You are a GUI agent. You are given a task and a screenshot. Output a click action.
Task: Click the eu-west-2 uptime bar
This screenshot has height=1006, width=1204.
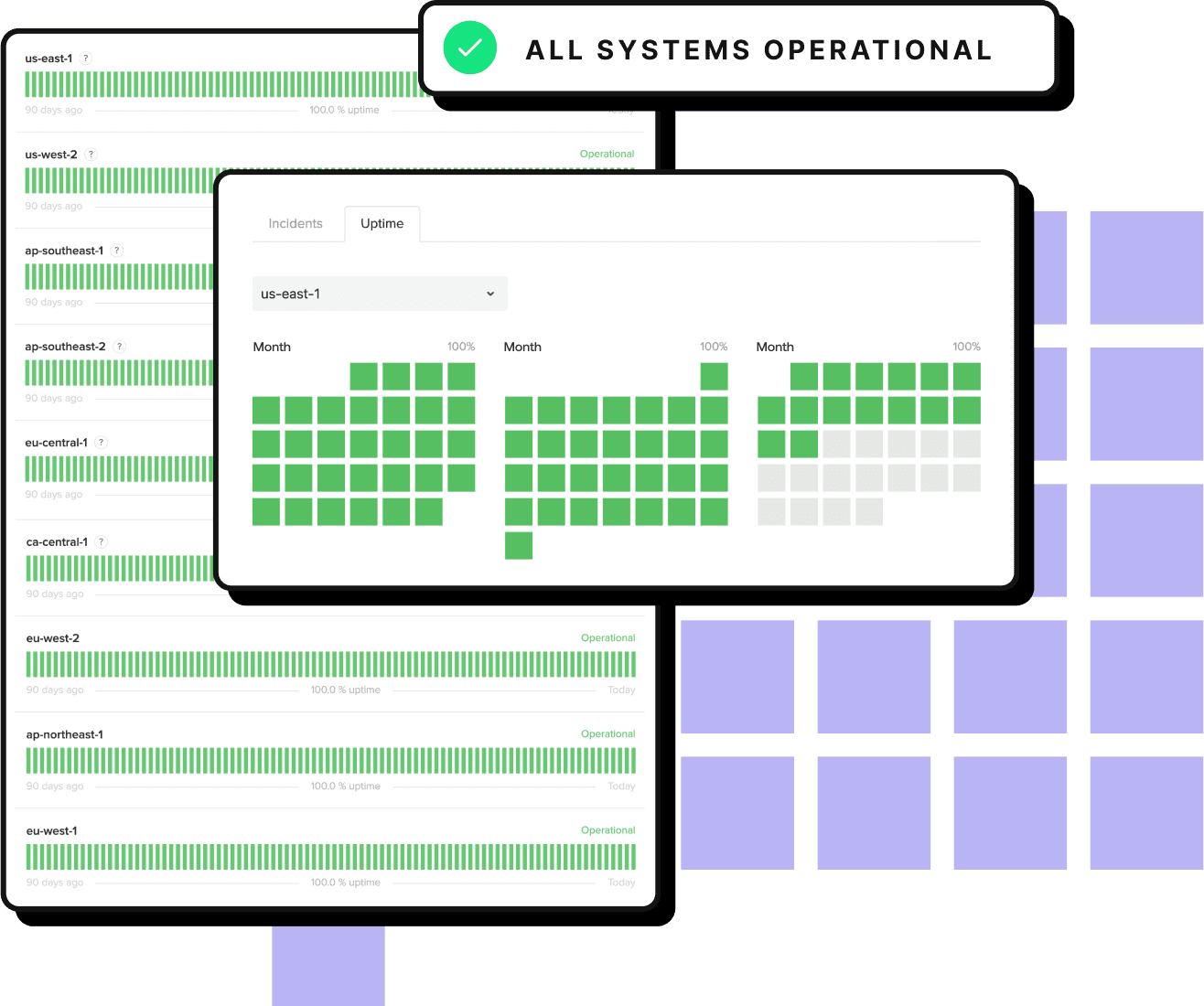pyautogui.click(x=331, y=664)
